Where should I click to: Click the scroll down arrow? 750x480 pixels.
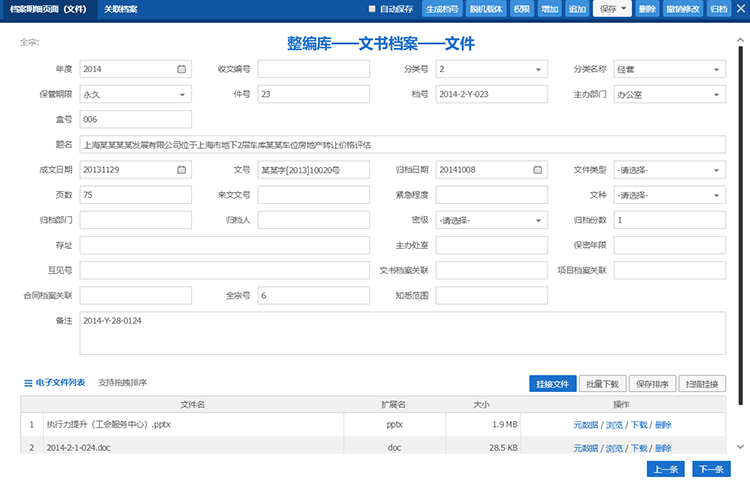point(740,447)
